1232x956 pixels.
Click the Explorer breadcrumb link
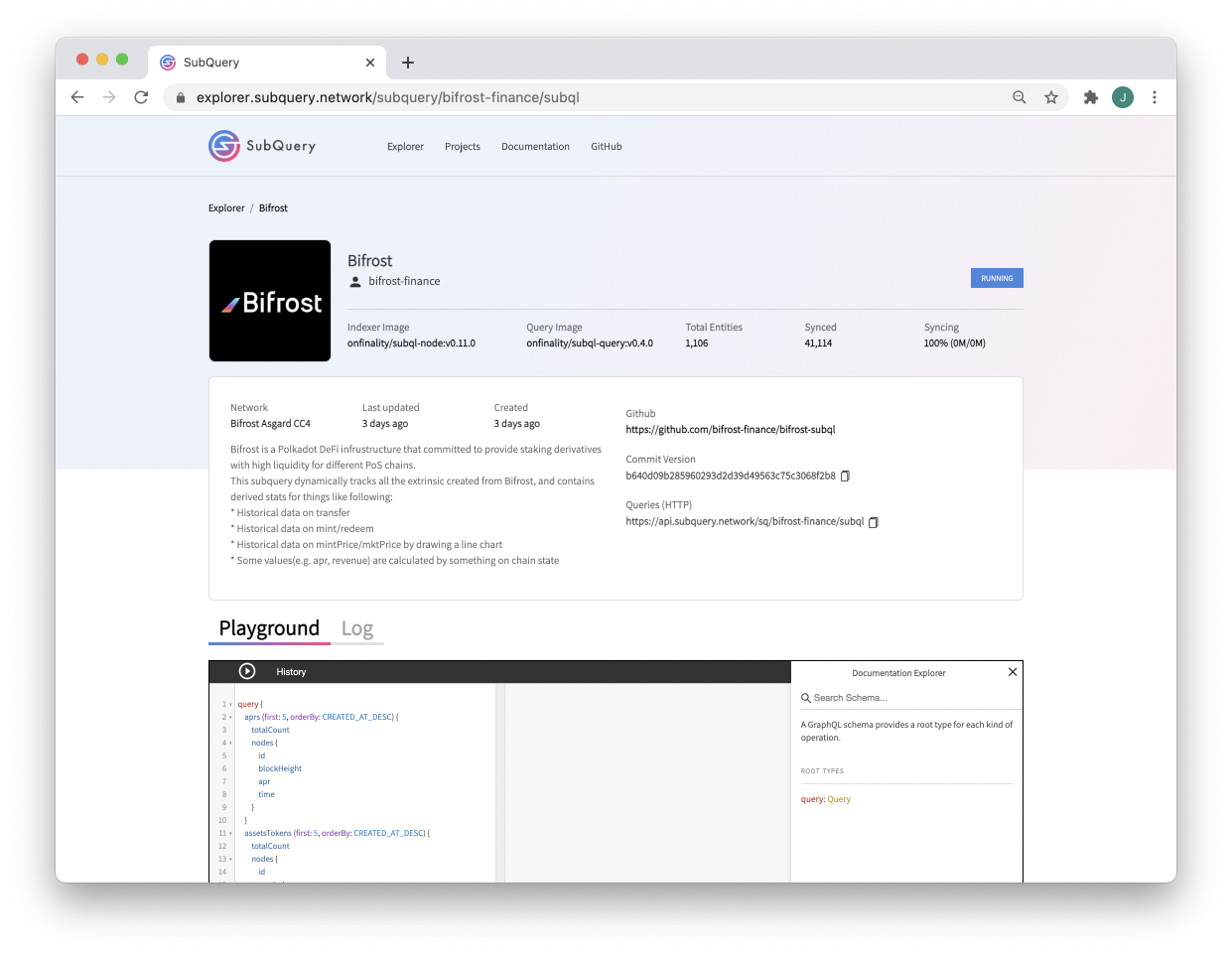226,208
